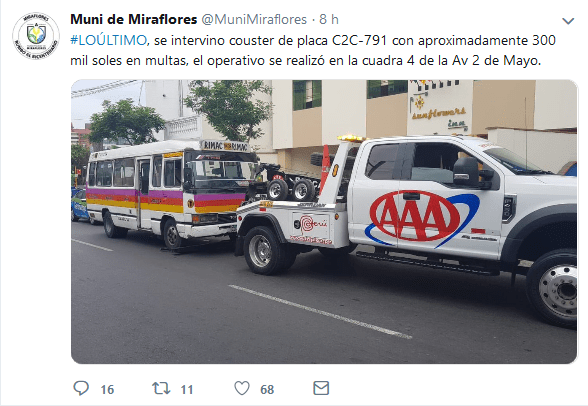Viewport: 588px width, 406px height.
Task: Visit the @MuniMiraflores handle link
Action: pos(254,19)
